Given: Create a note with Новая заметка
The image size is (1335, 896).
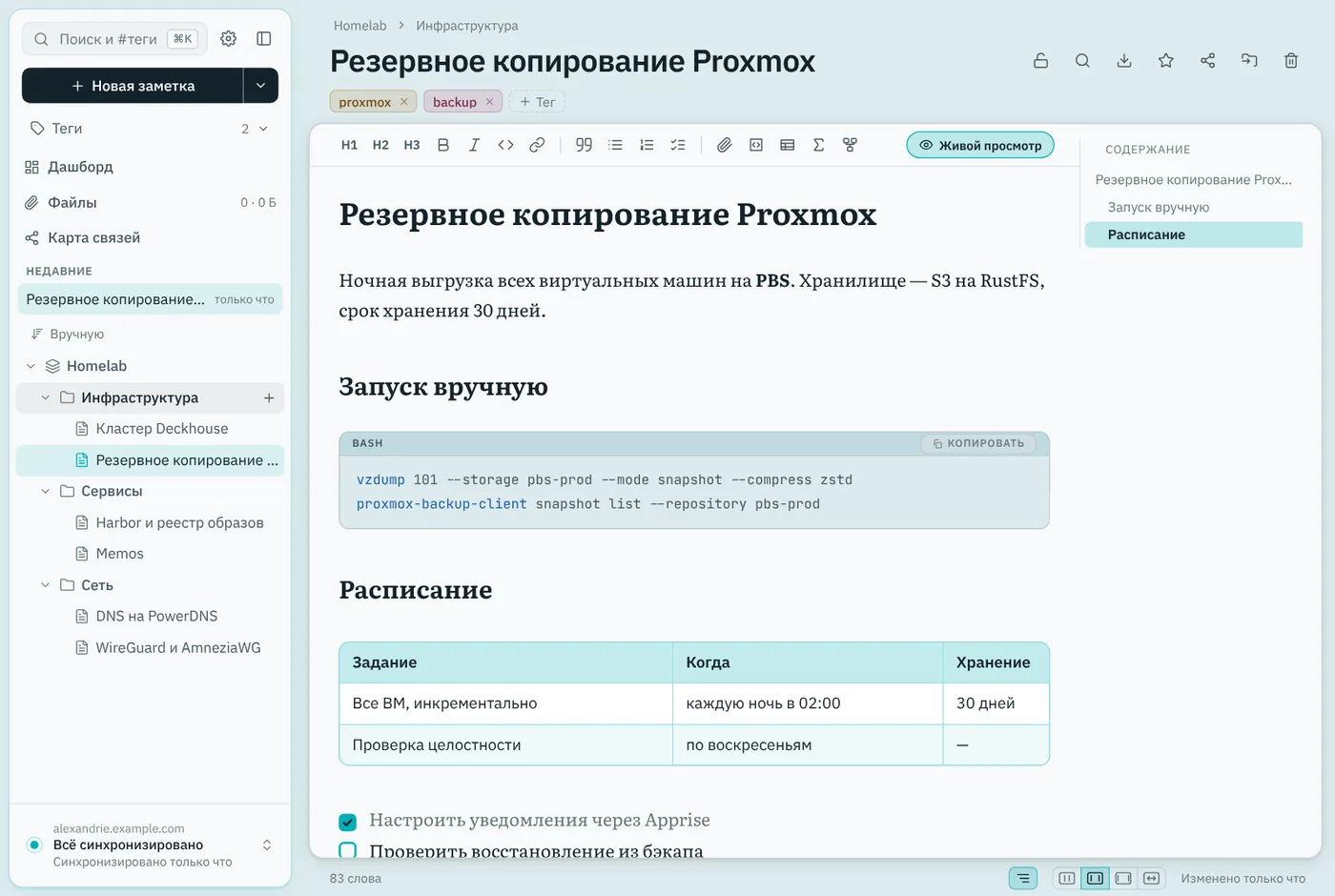Looking at the screenshot, I should point(133,86).
